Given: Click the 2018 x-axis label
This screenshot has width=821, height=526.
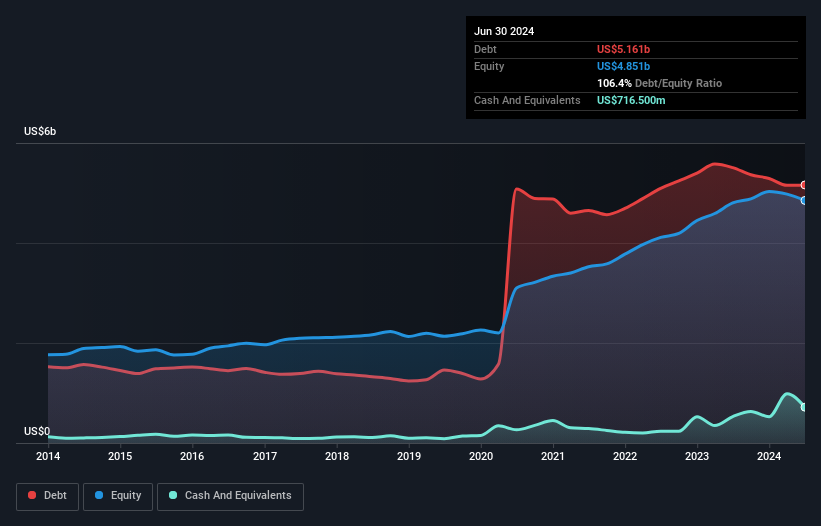Looking at the screenshot, I should 337,456.
